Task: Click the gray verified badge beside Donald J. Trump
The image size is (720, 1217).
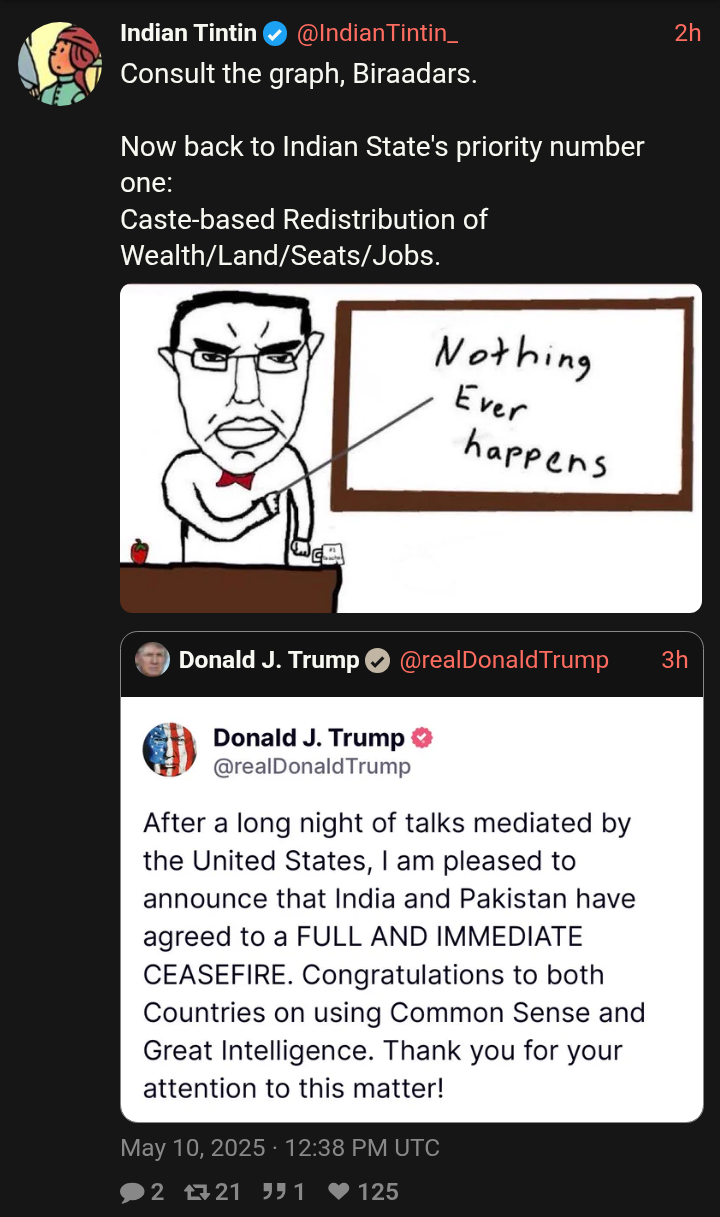Action: pyautogui.click(x=377, y=660)
